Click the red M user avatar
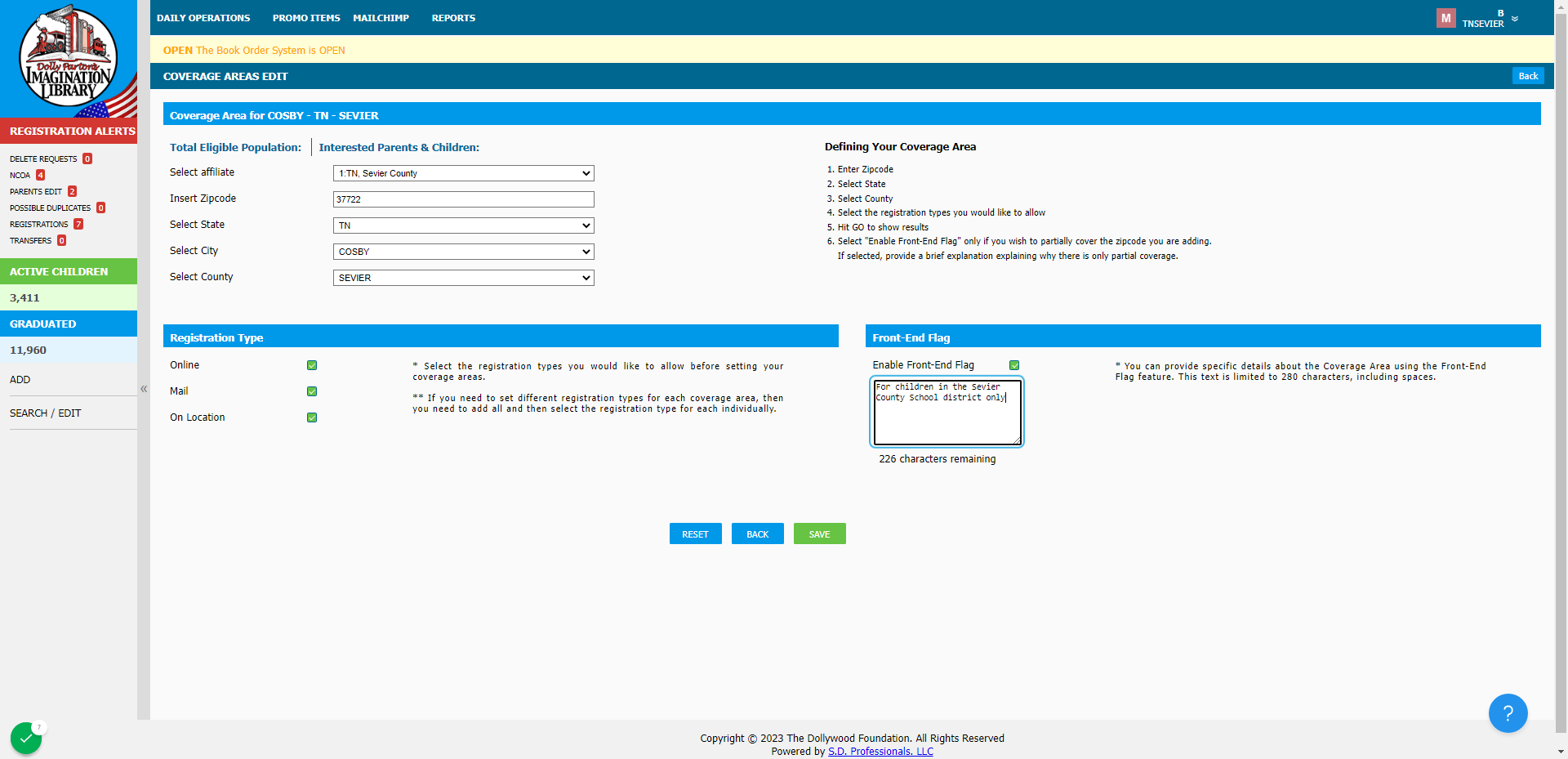Image resolution: width=1568 pixels, height=759 pixels. [1445, 18]
